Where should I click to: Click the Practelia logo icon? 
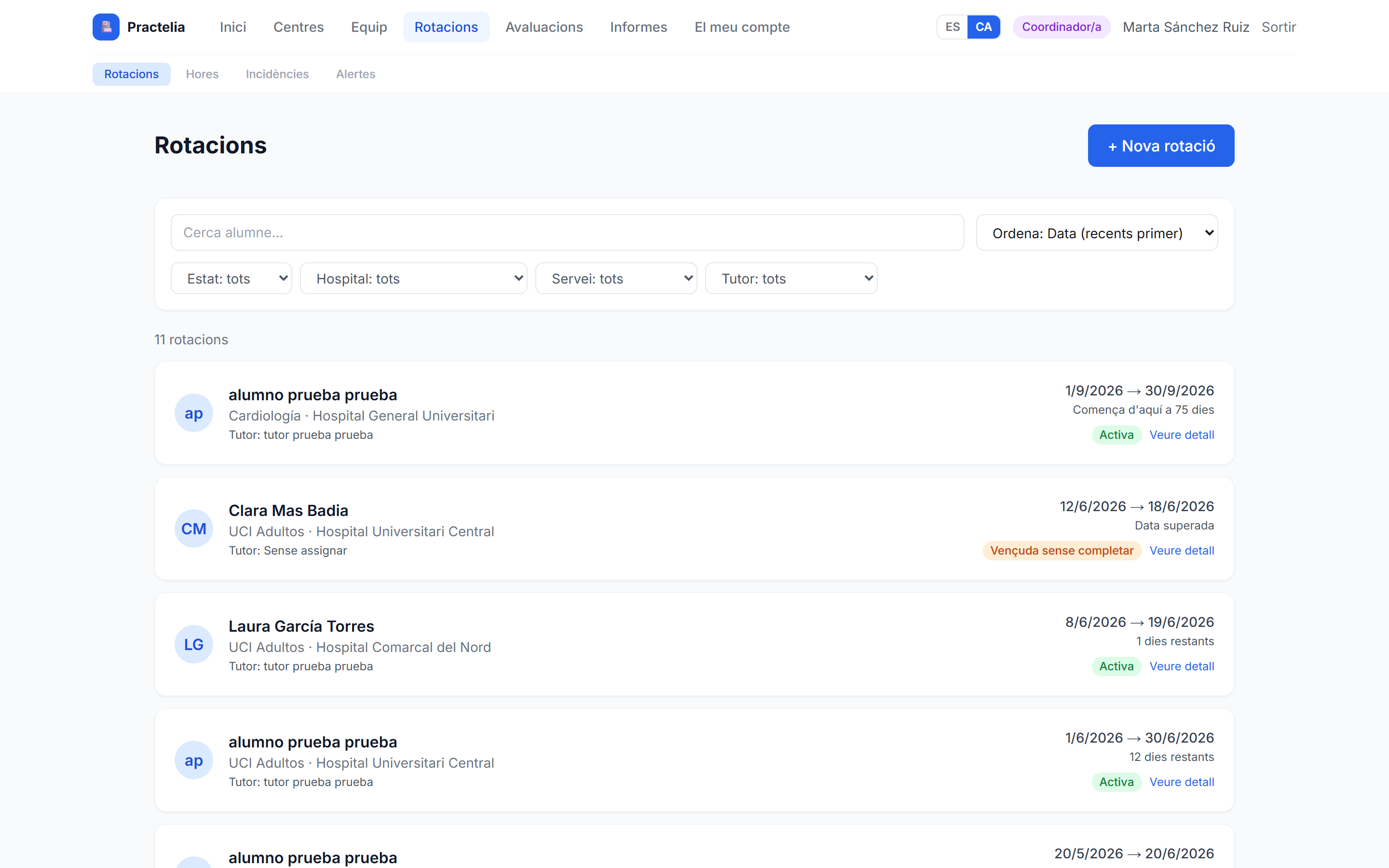(106, 27)
